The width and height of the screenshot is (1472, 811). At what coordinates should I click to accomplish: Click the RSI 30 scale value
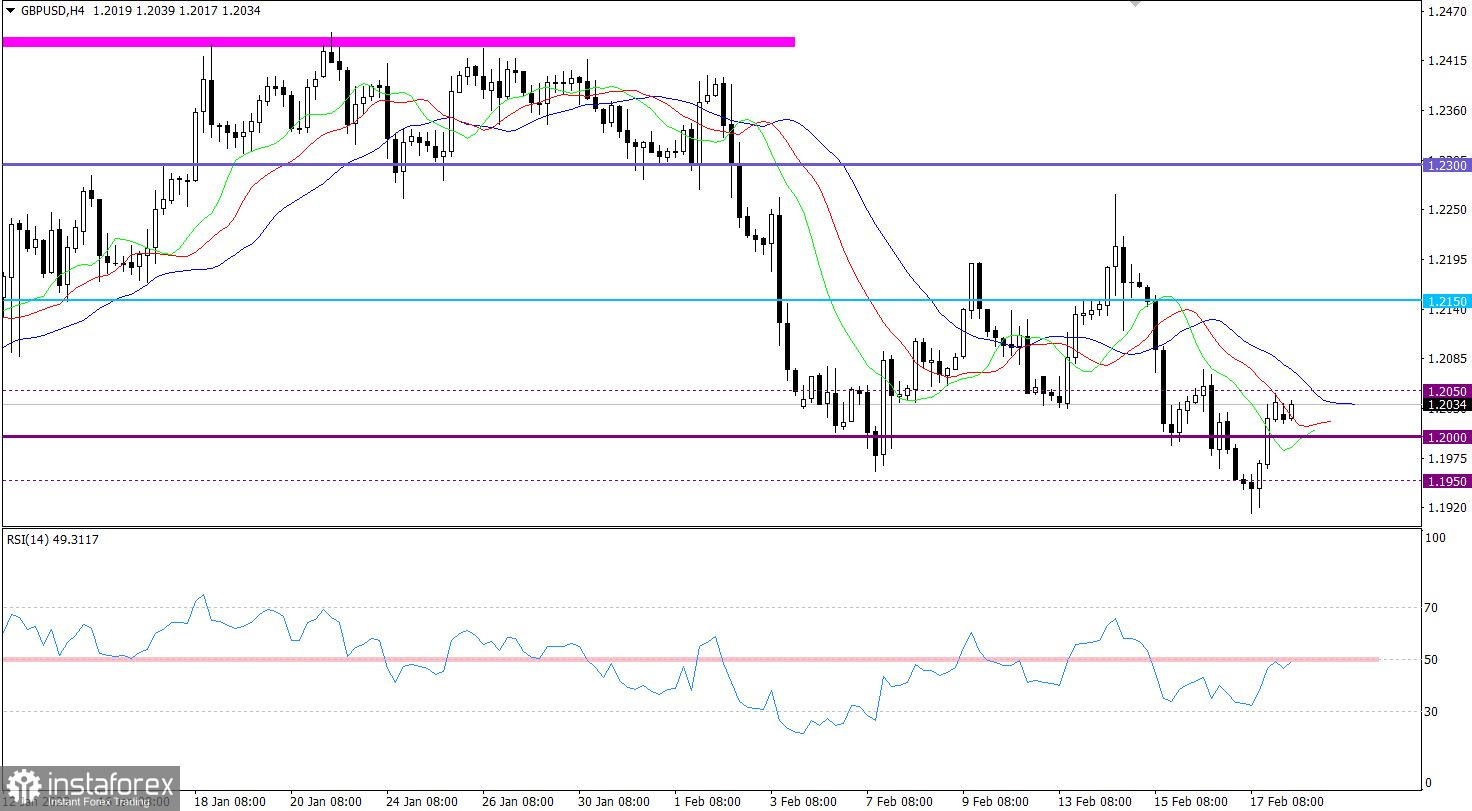point(1433,711)
